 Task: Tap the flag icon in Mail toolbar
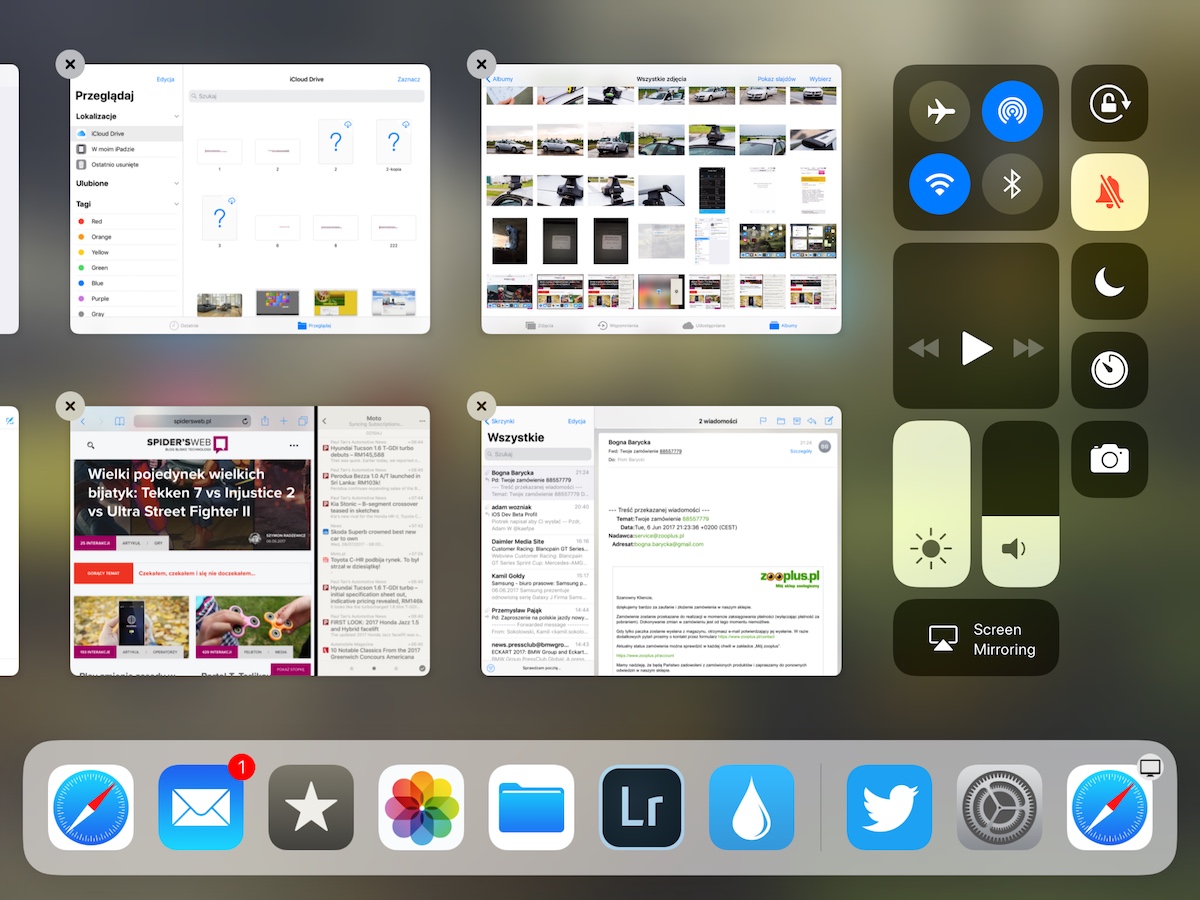pyautogui.click(x=763, y=421)
